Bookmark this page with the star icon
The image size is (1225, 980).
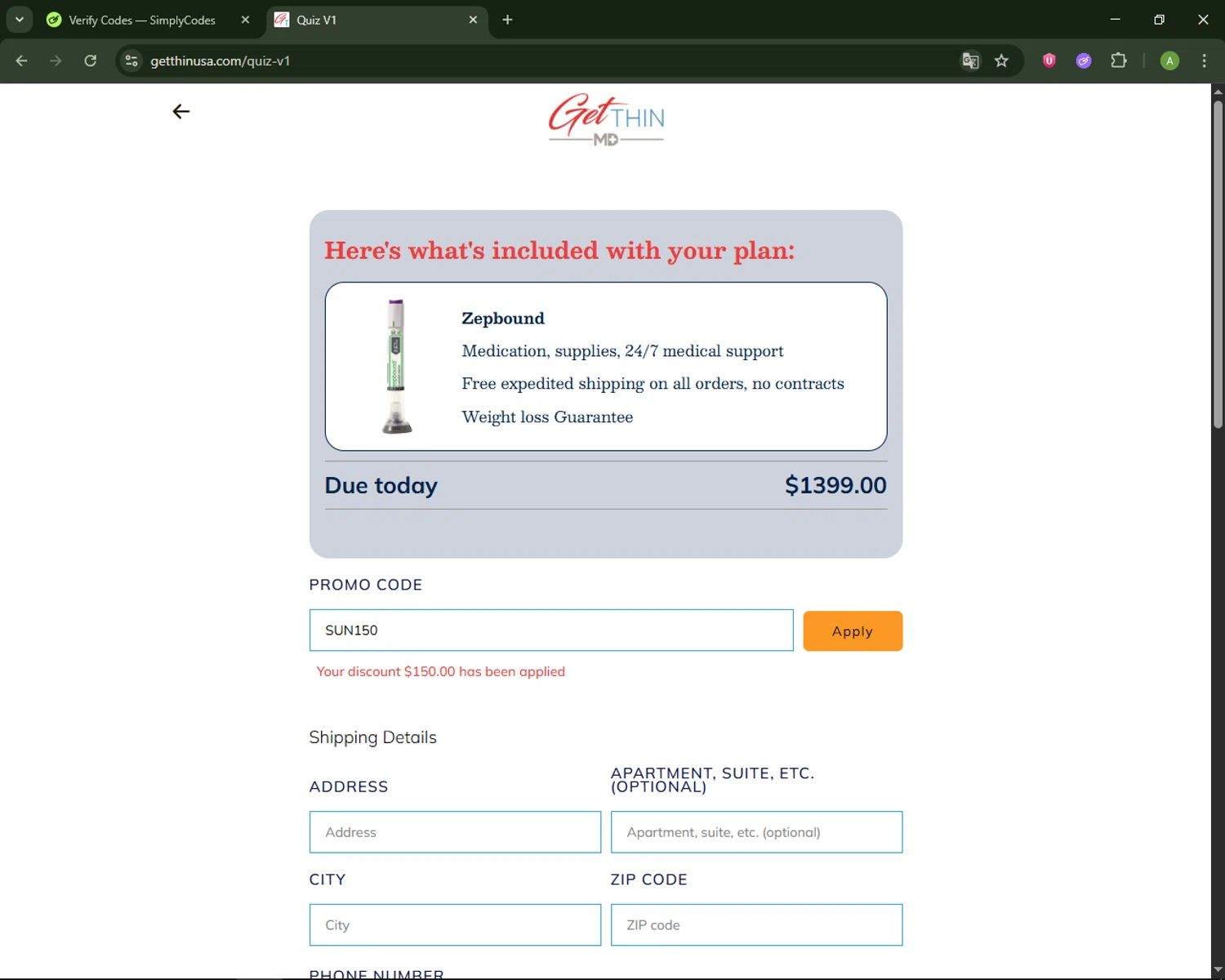click(x=1001, y=61)
